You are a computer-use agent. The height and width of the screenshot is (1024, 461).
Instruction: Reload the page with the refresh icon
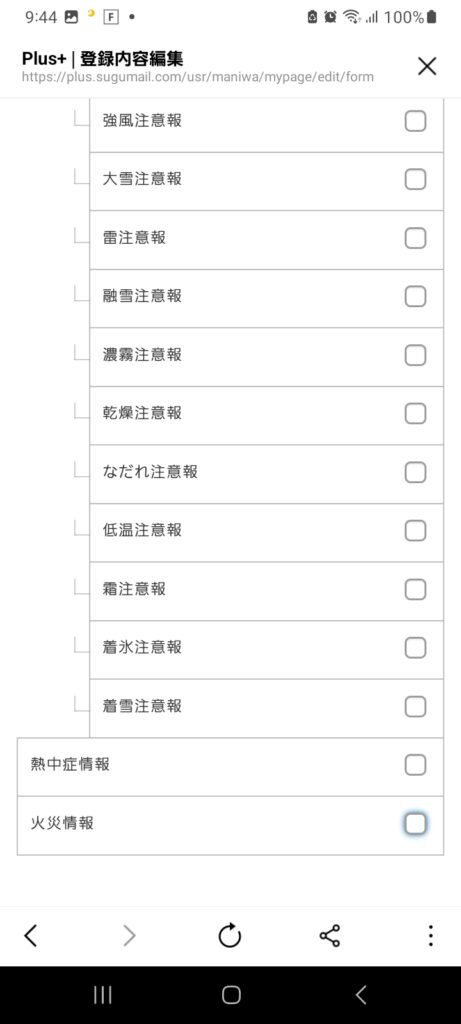(230, 936)
